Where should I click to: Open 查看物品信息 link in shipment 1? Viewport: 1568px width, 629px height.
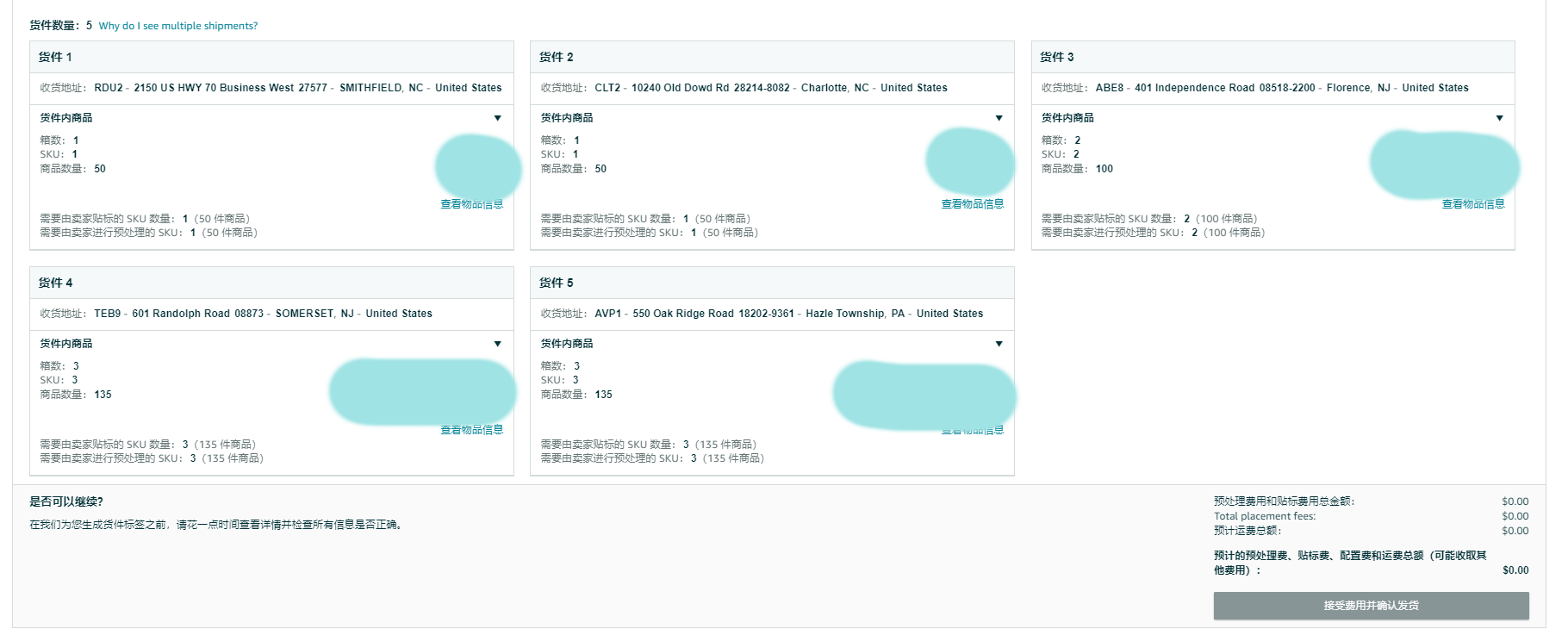click(x=471, y=204)
